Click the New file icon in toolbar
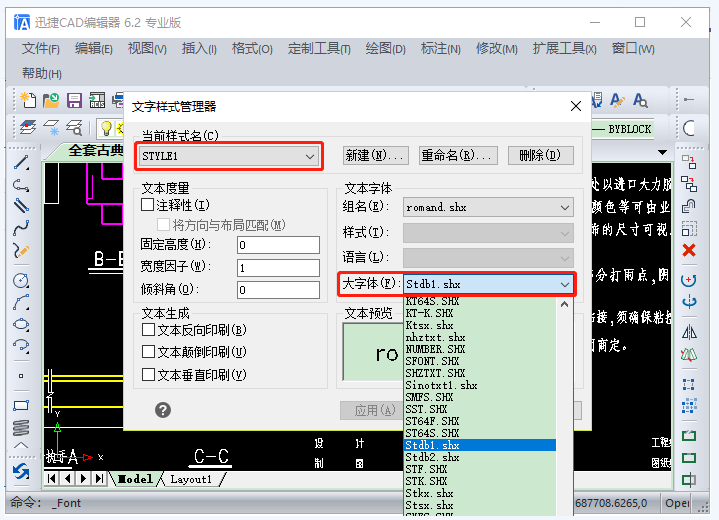The height and width of the screenshot is (520, 719). [x=28, y=100]
